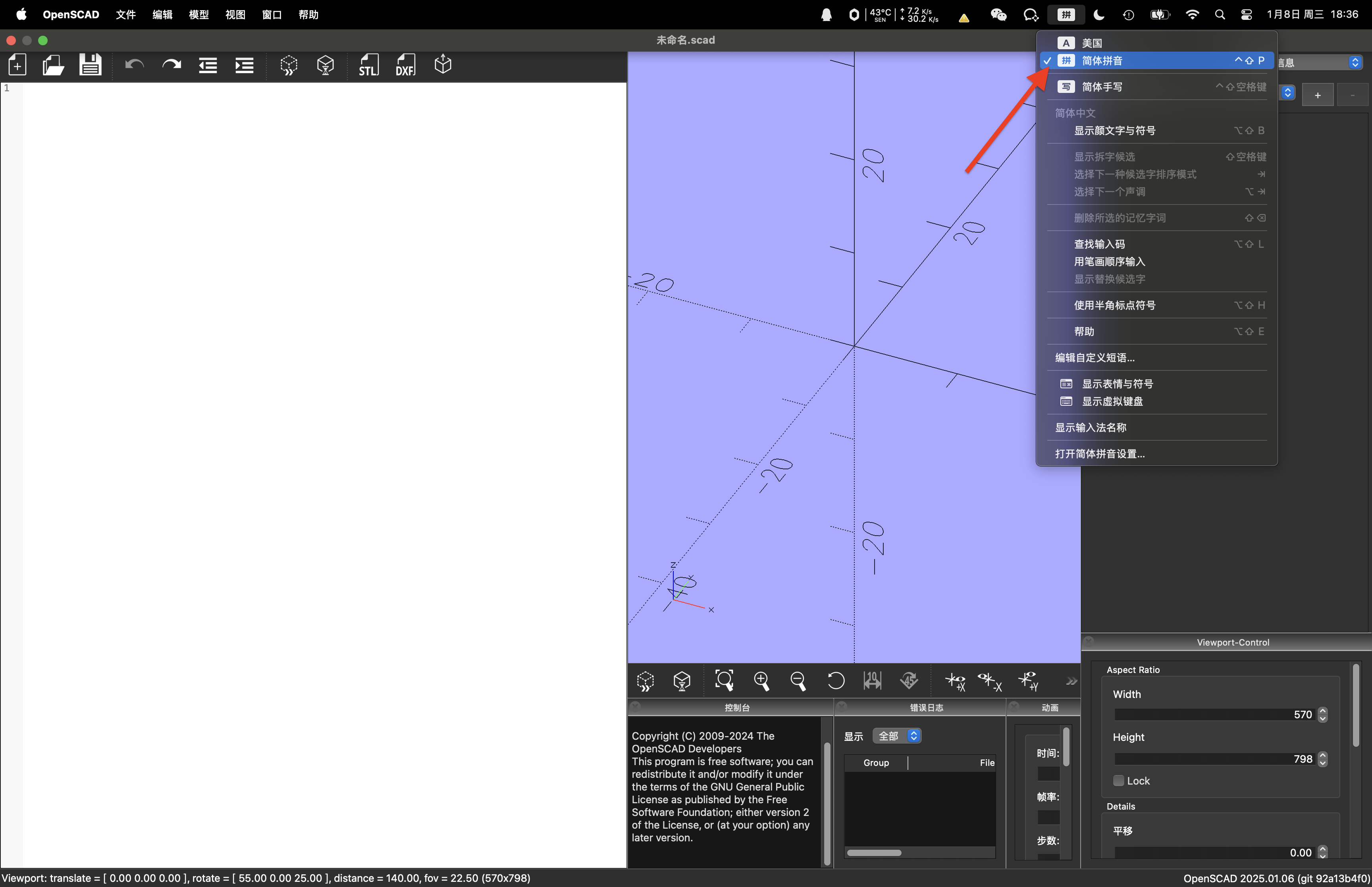Select 美国 input source
The height and width of the screenshot is (887, 1372).
[x=1157, y=43]
